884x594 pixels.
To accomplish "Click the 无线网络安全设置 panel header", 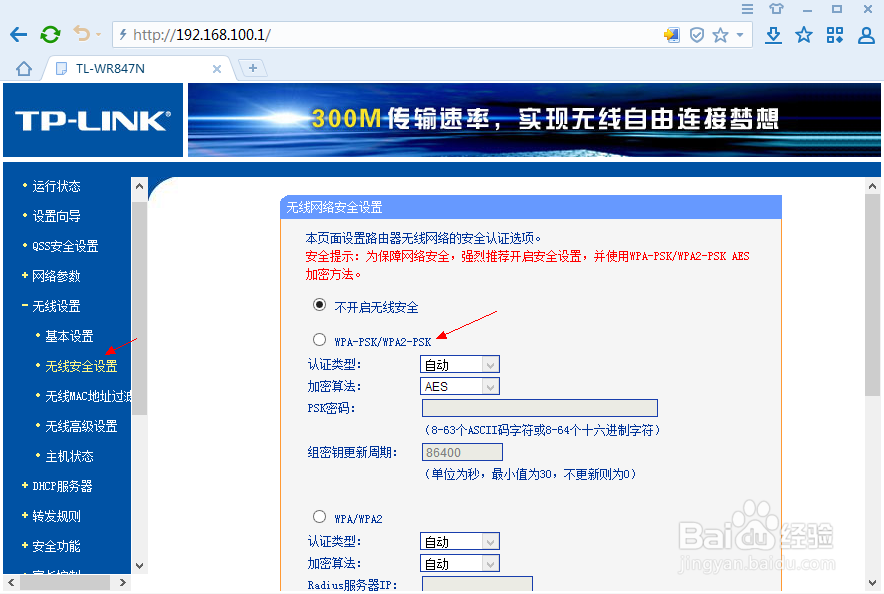I will click(x=531, y=207).
